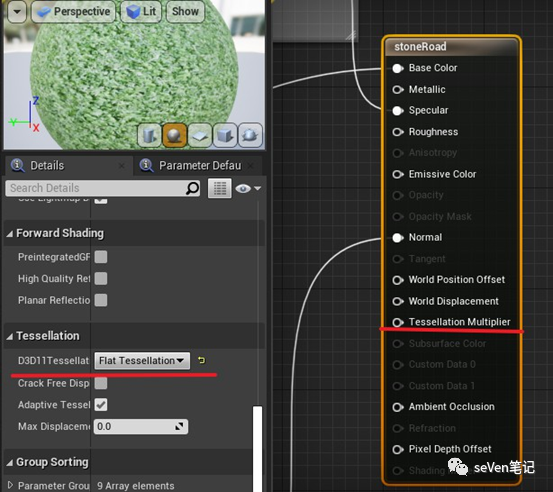553x492 pixels.
Task: Click the Details panel vertical scrollbar
Action: coord(257,449)
